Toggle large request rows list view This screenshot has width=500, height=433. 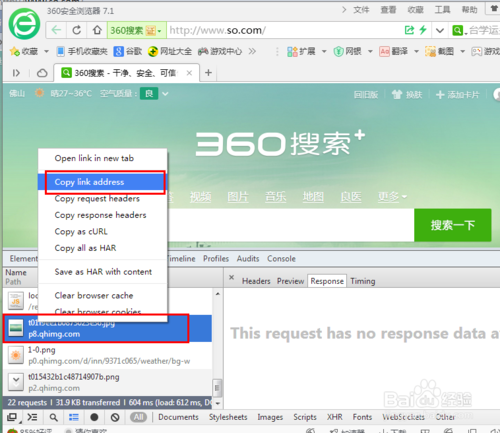click(74, 417)
